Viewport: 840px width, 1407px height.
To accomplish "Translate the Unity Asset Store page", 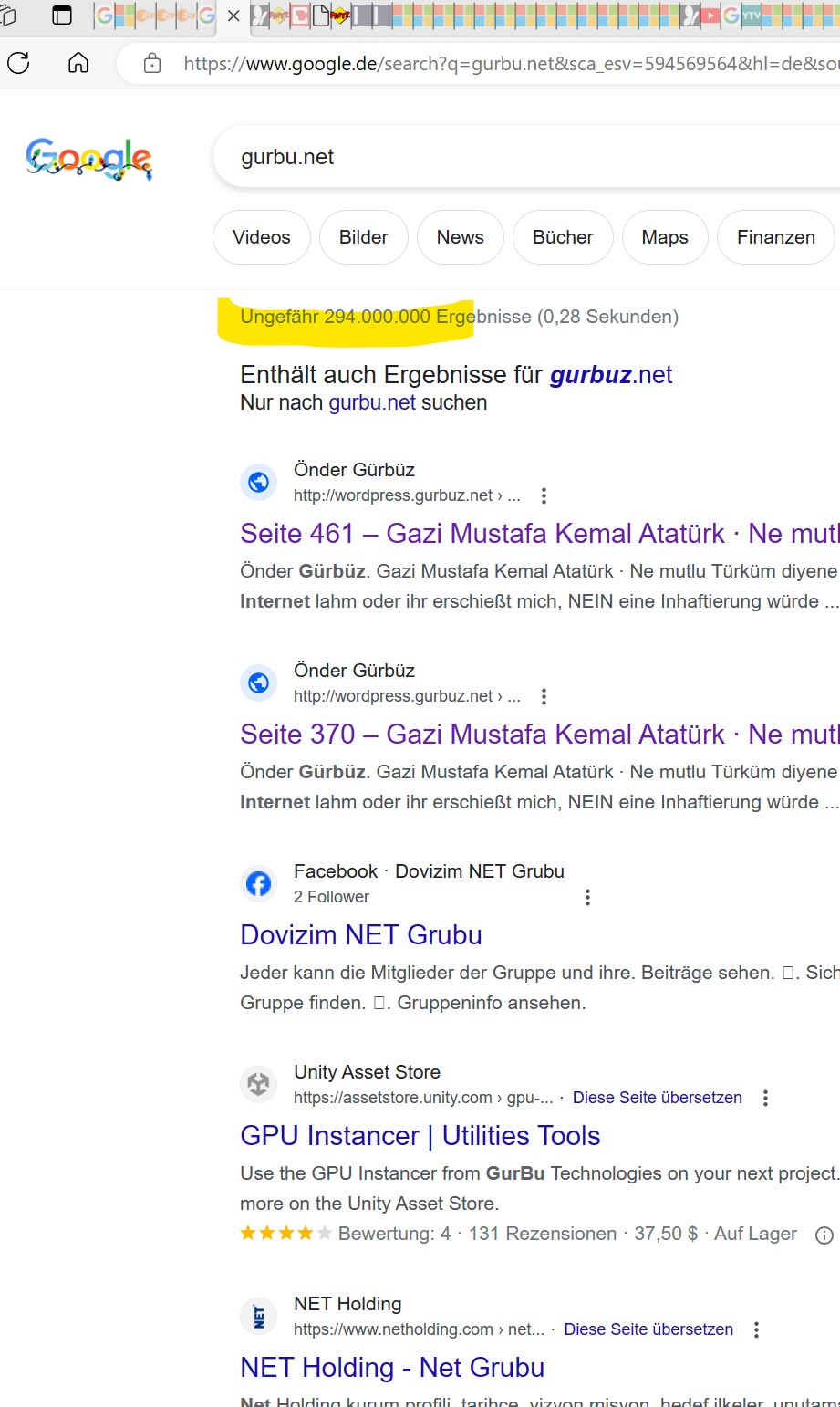I will 658,1098.
